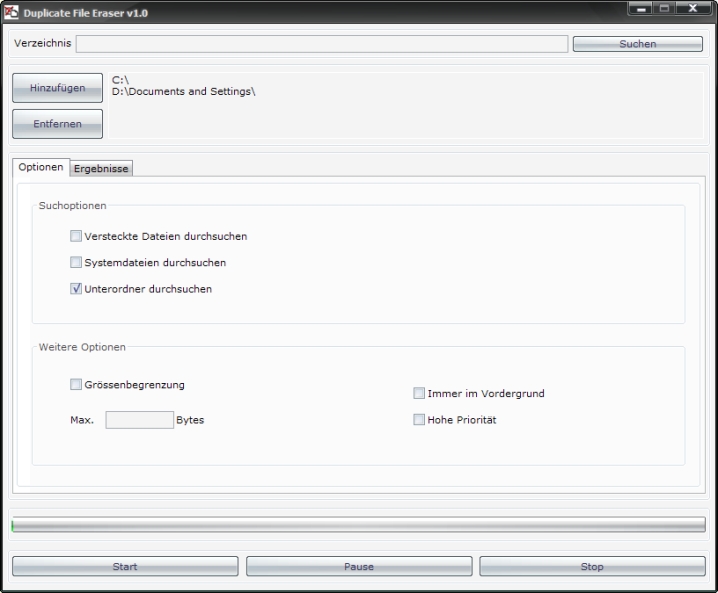The image size is (718, 593).
Task: Click the scan progress bar
Action: (358, 525)
